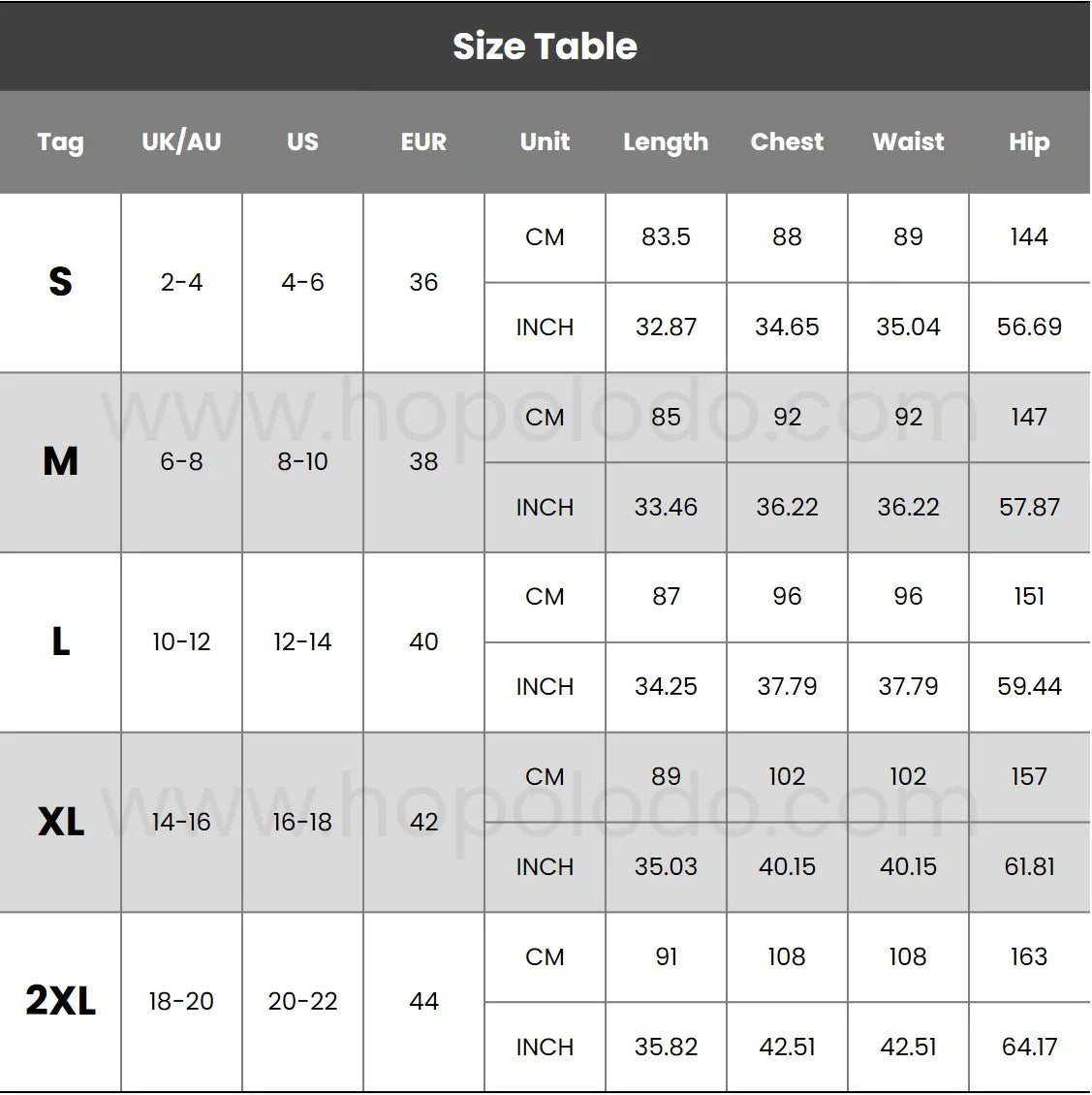Click the 35.82 length value

[x=666, y=1047]
